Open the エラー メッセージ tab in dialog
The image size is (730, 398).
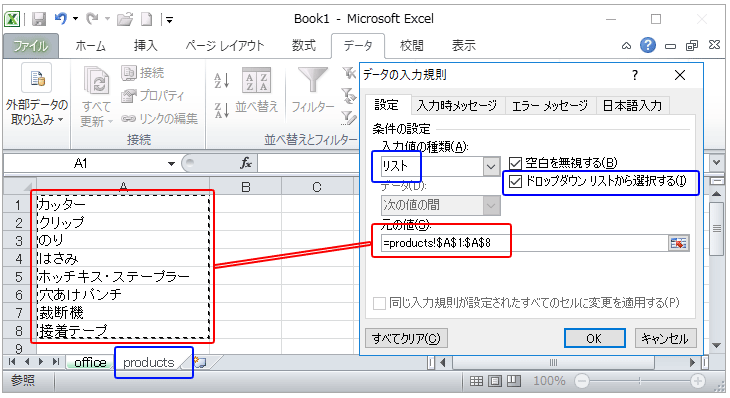tap(550, 106)
